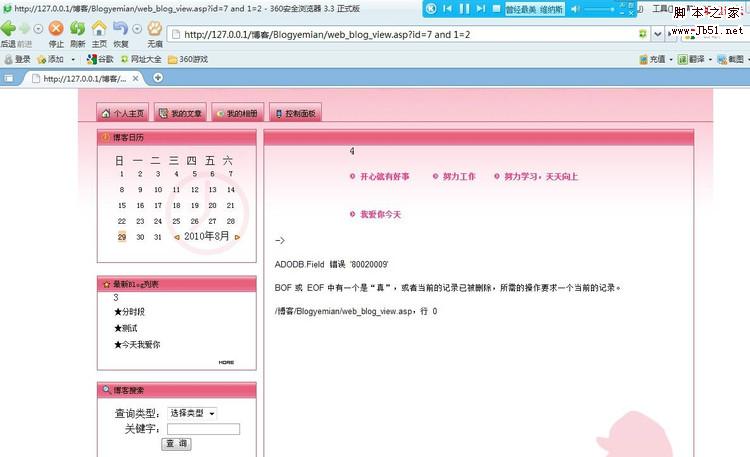750x457 pixels.
Task: Click 添加 to add a favorite
Action: [50, 59]
